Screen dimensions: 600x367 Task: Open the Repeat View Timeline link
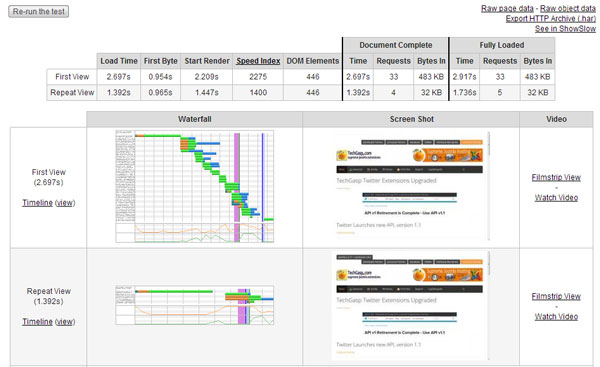(x=37, y=322)
